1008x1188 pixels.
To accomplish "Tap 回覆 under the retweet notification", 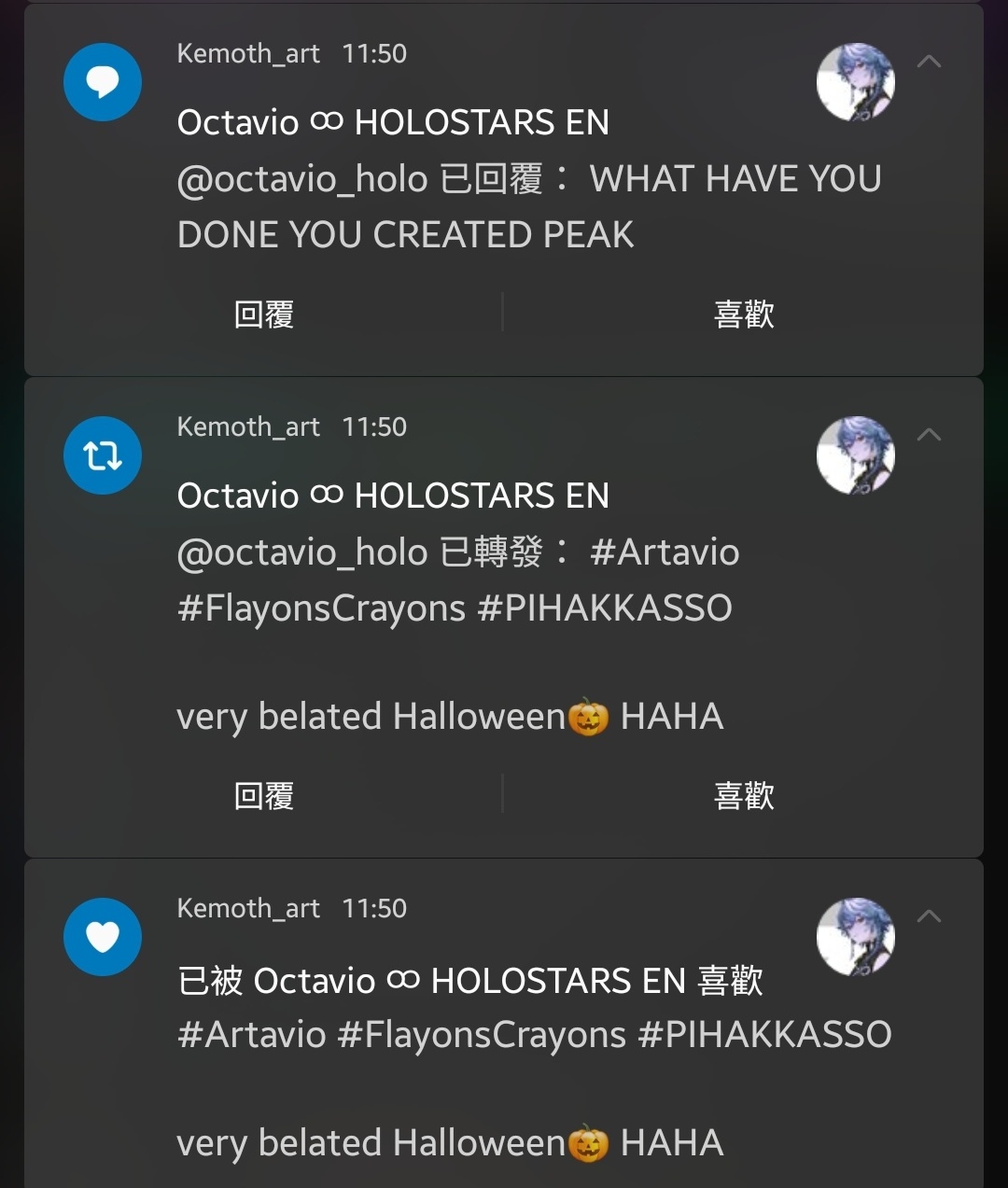I will (x=264, y=796).
